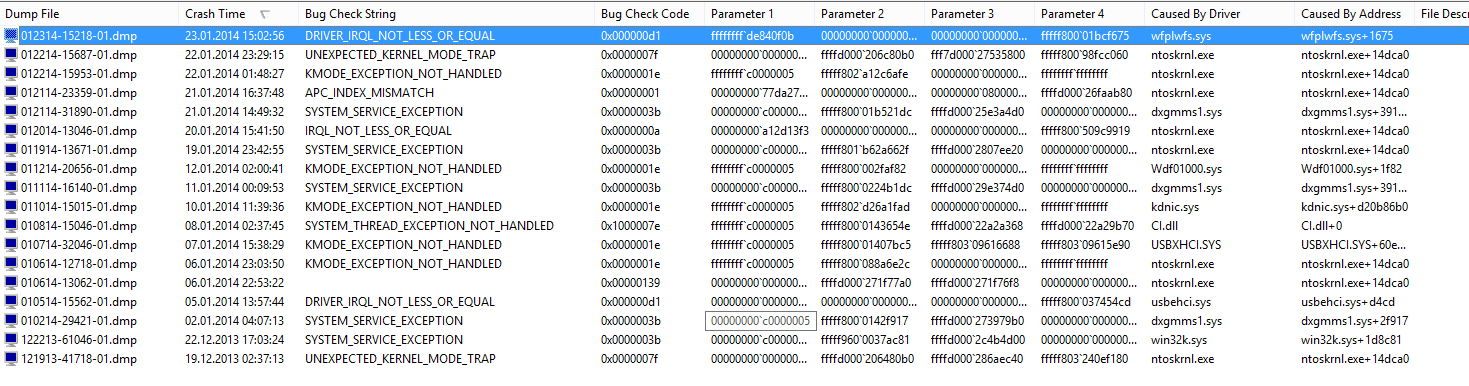The image size is (1469, 386).
Task: Click address dxgmms1.sys+2f917
Action: pos(1354,320)
